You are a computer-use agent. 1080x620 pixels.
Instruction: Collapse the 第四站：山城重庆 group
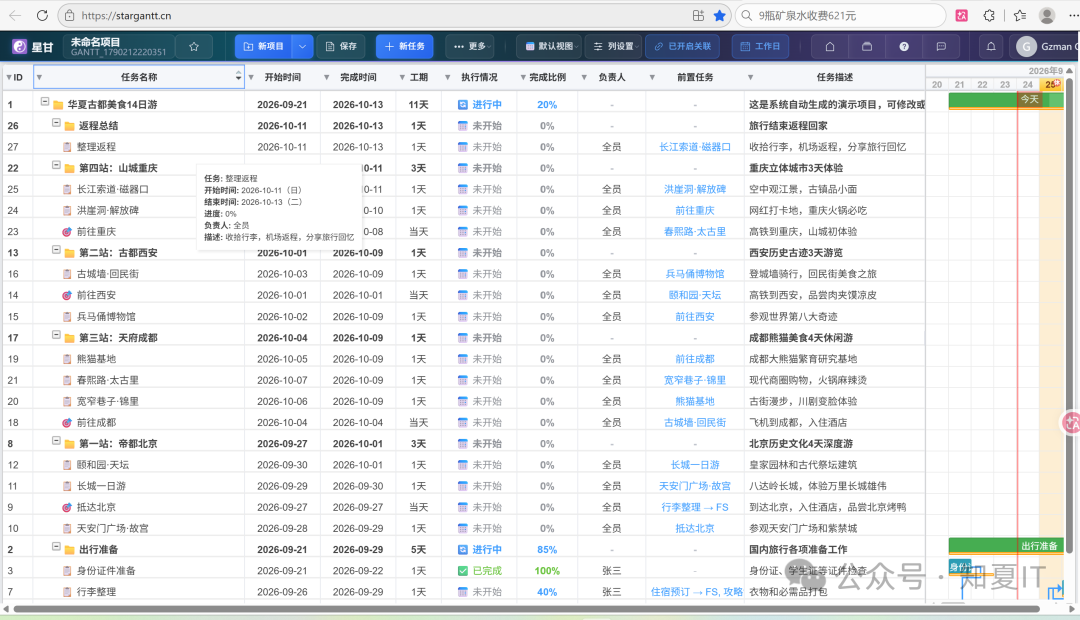coord(56,165)
